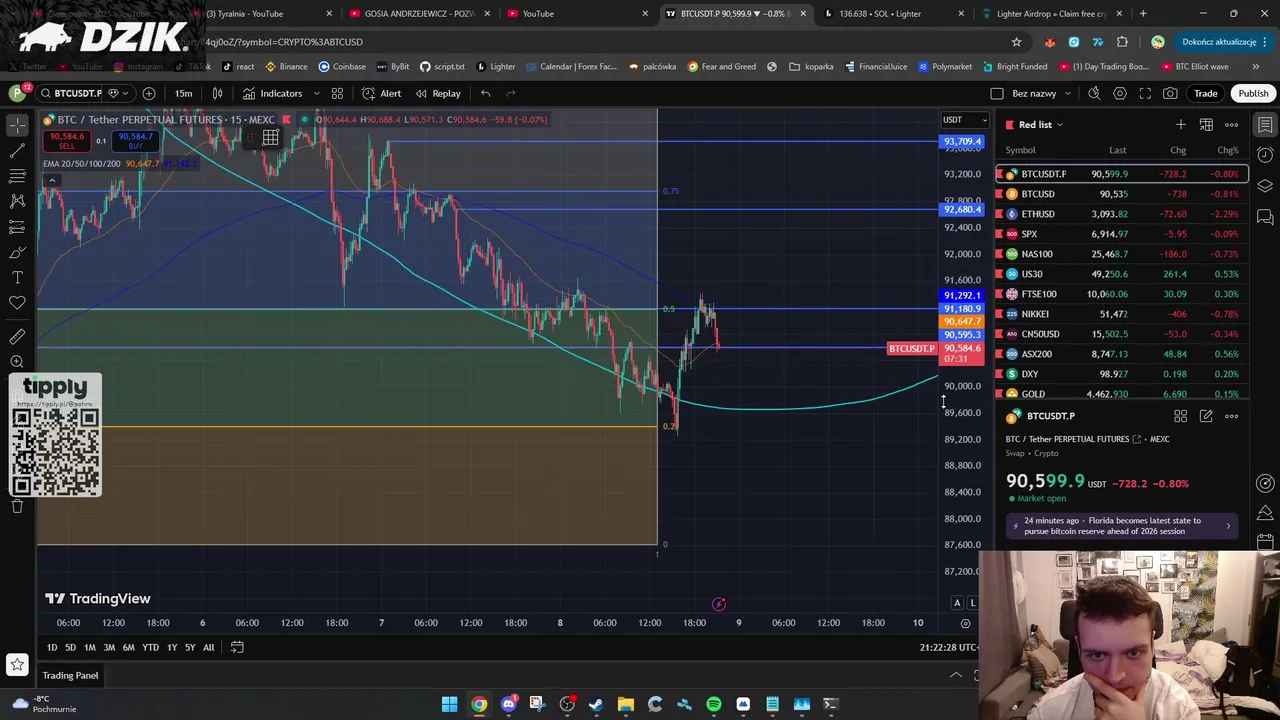Viewport: 1280px width, 720px height.
Task: Enter fullscreen mode icon
Action: point(1145,93)
